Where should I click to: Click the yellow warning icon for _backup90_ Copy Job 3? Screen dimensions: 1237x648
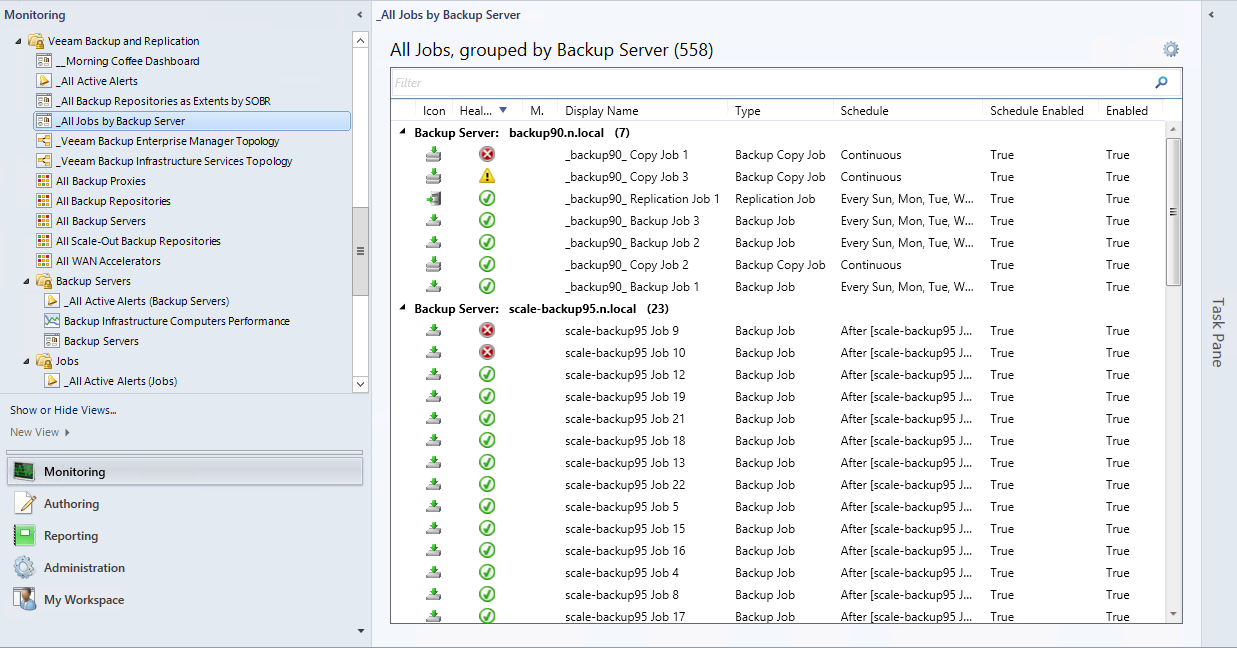tap(487, 177)
